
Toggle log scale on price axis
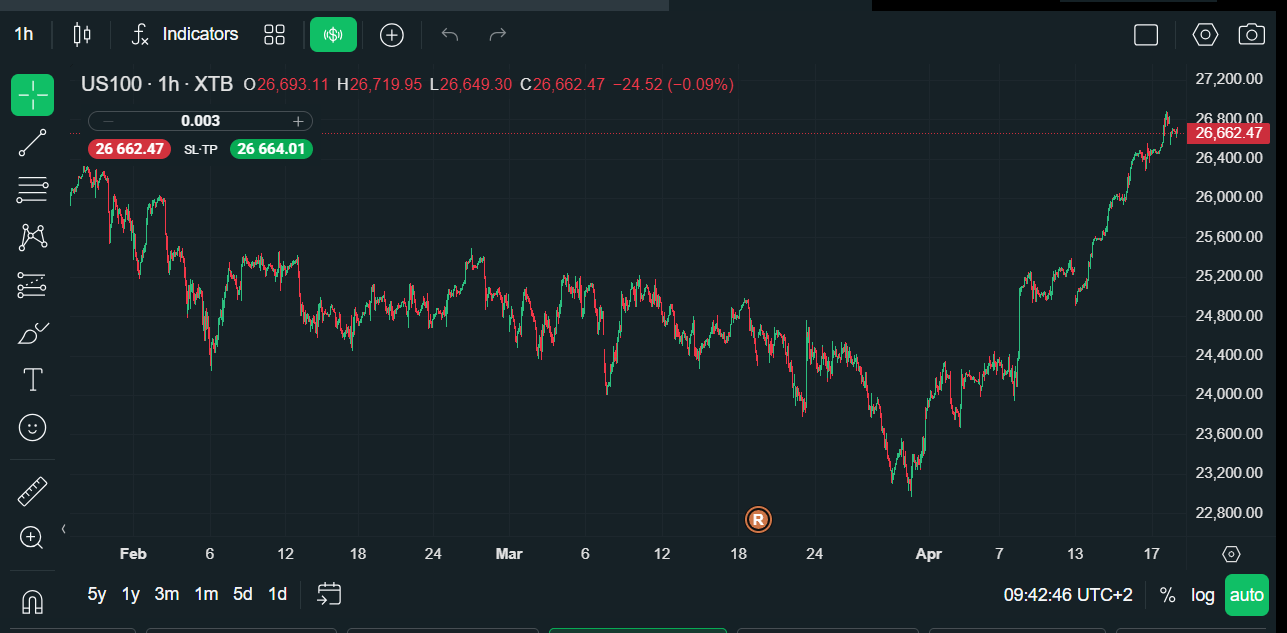point(1202,595)
